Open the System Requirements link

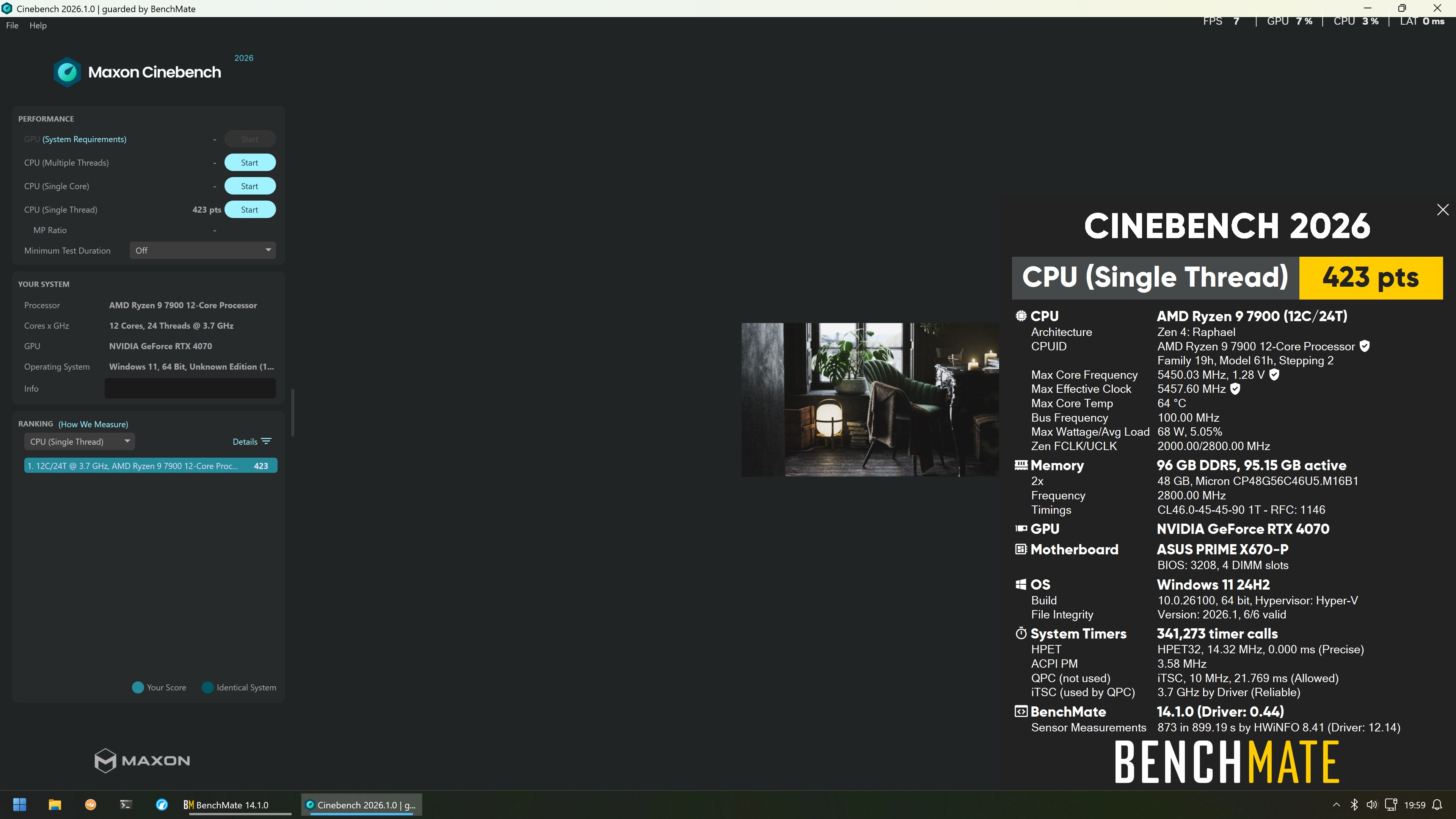(84, 139)
